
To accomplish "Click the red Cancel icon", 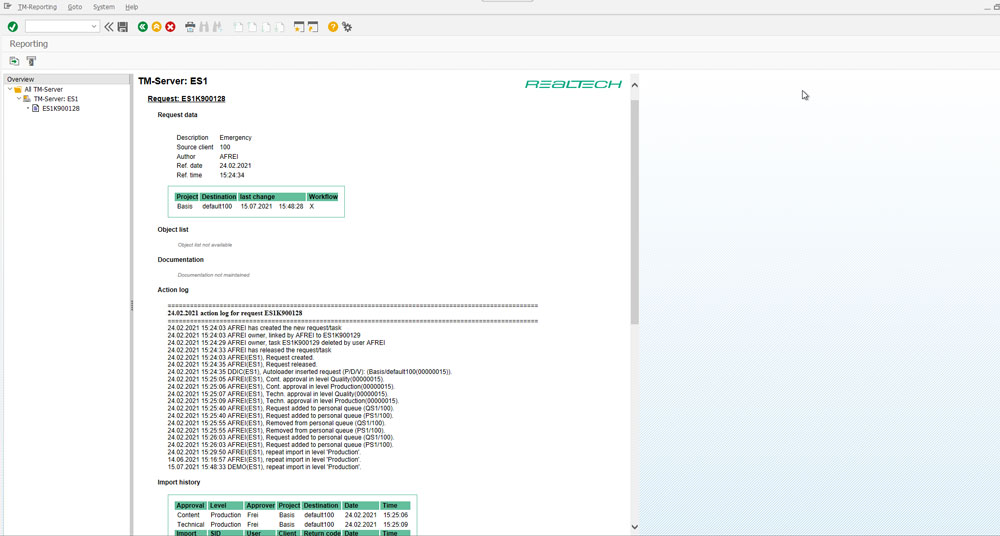I will [170, 27].
